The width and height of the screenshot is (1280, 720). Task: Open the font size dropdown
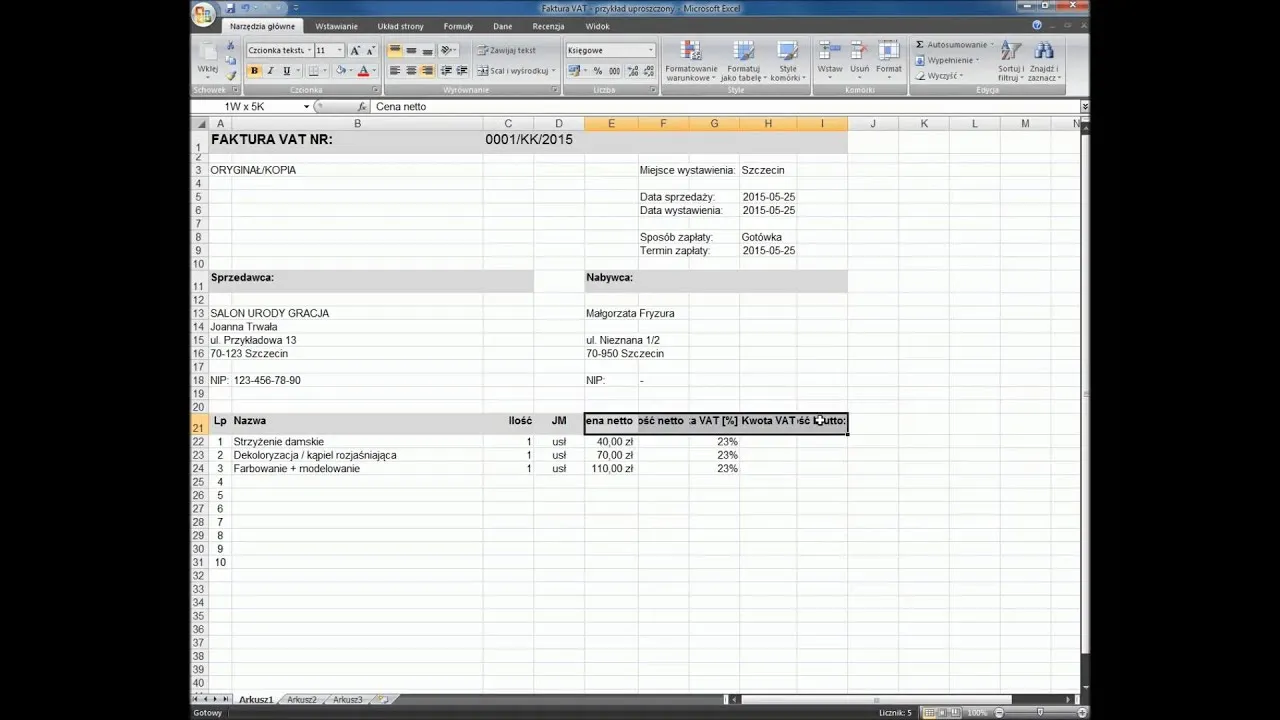click(x=340, y=50)
